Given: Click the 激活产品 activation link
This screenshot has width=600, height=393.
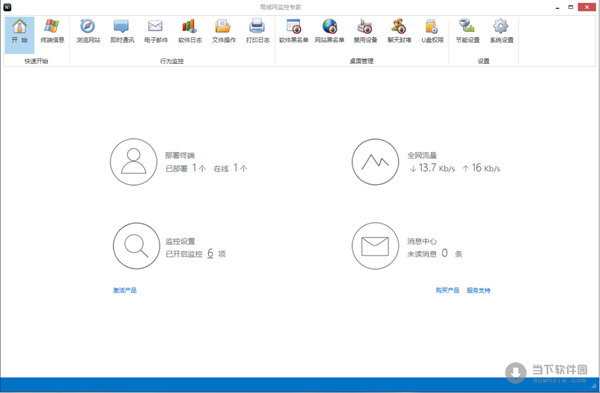Looking at the screenshot, I should click(x=124, y=290).
